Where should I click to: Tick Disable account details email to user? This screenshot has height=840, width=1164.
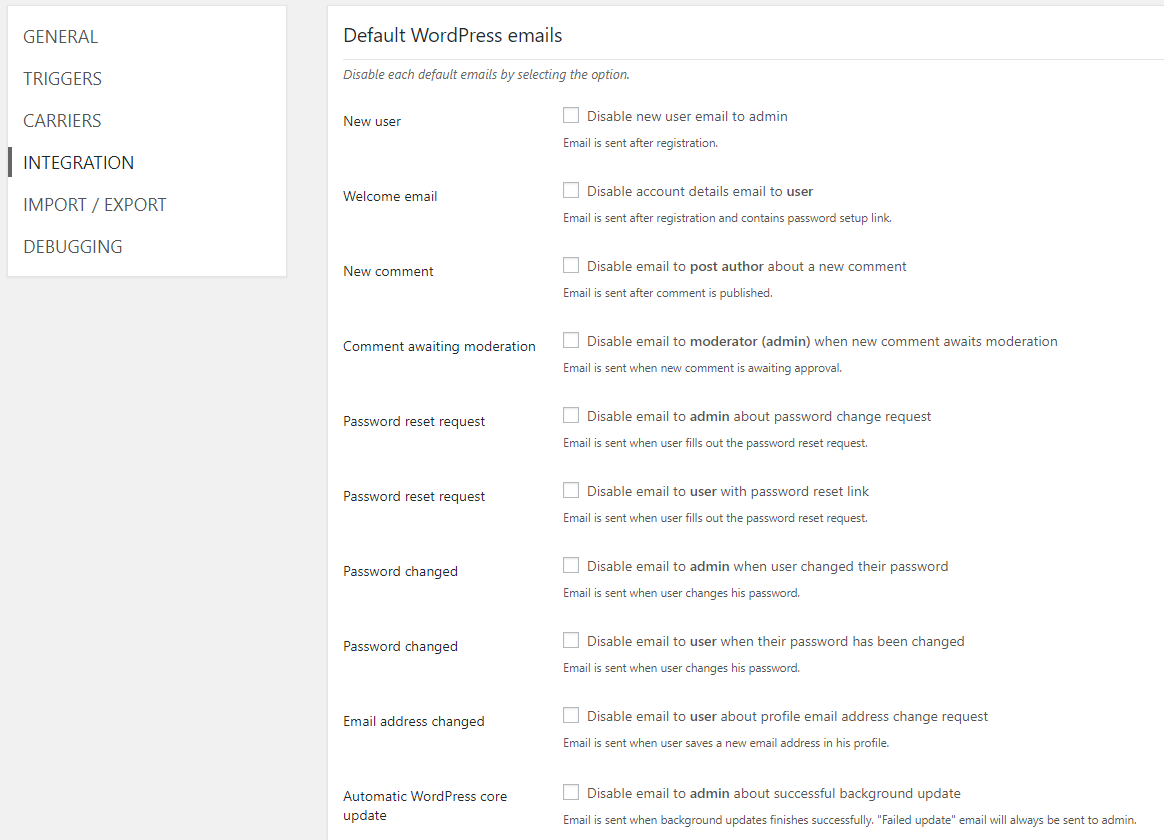[571, 191]
